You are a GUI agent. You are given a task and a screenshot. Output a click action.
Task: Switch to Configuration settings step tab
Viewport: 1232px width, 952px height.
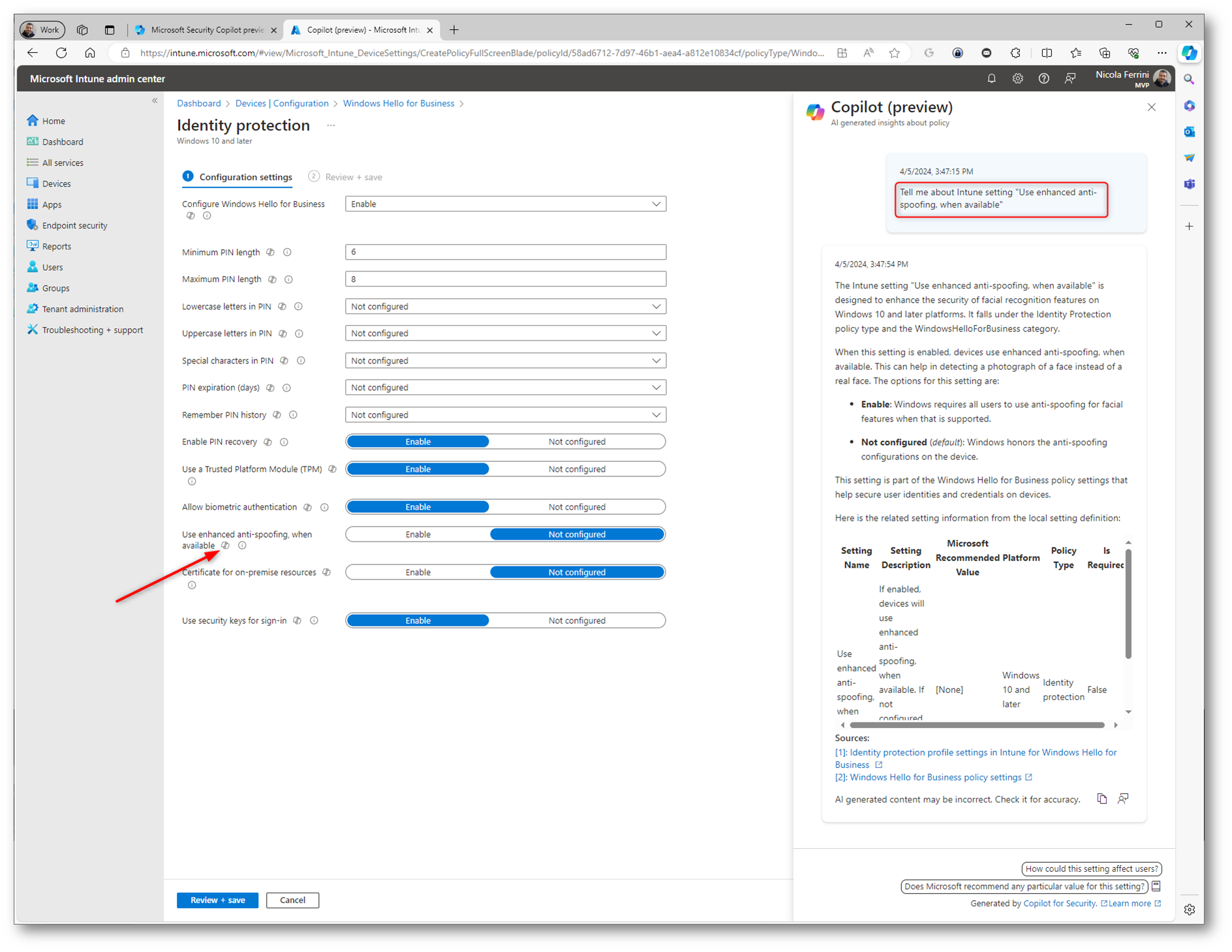pyautogui.click(x=238, y=177)
